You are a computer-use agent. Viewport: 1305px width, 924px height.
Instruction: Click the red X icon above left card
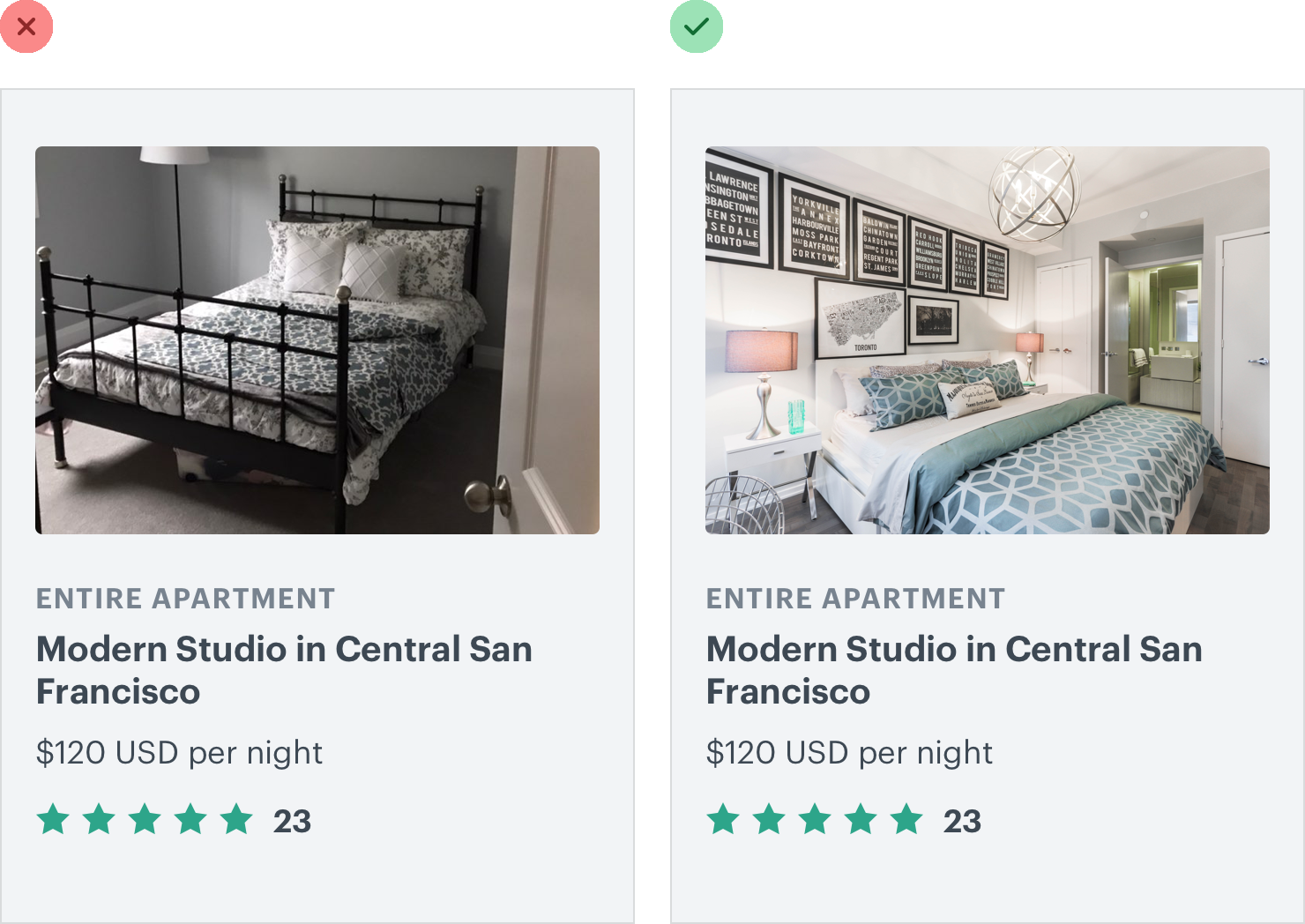pyautogui.click(x=26, y=26)
